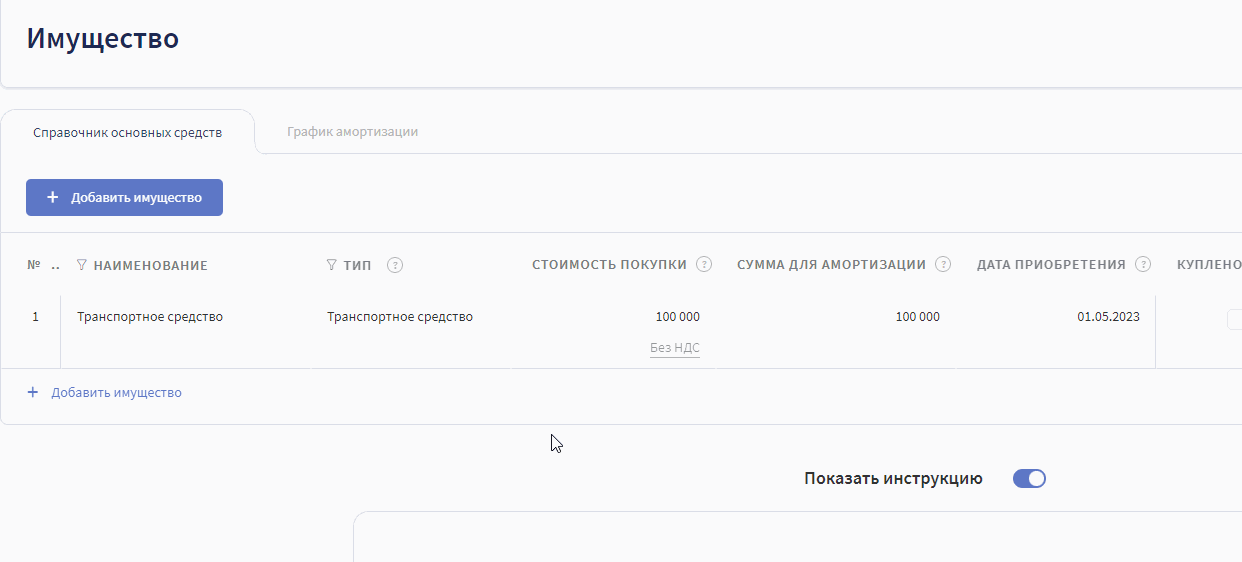Click amortization sum value 100 000
Screen dimensions: 1242x562
[918, 317]
